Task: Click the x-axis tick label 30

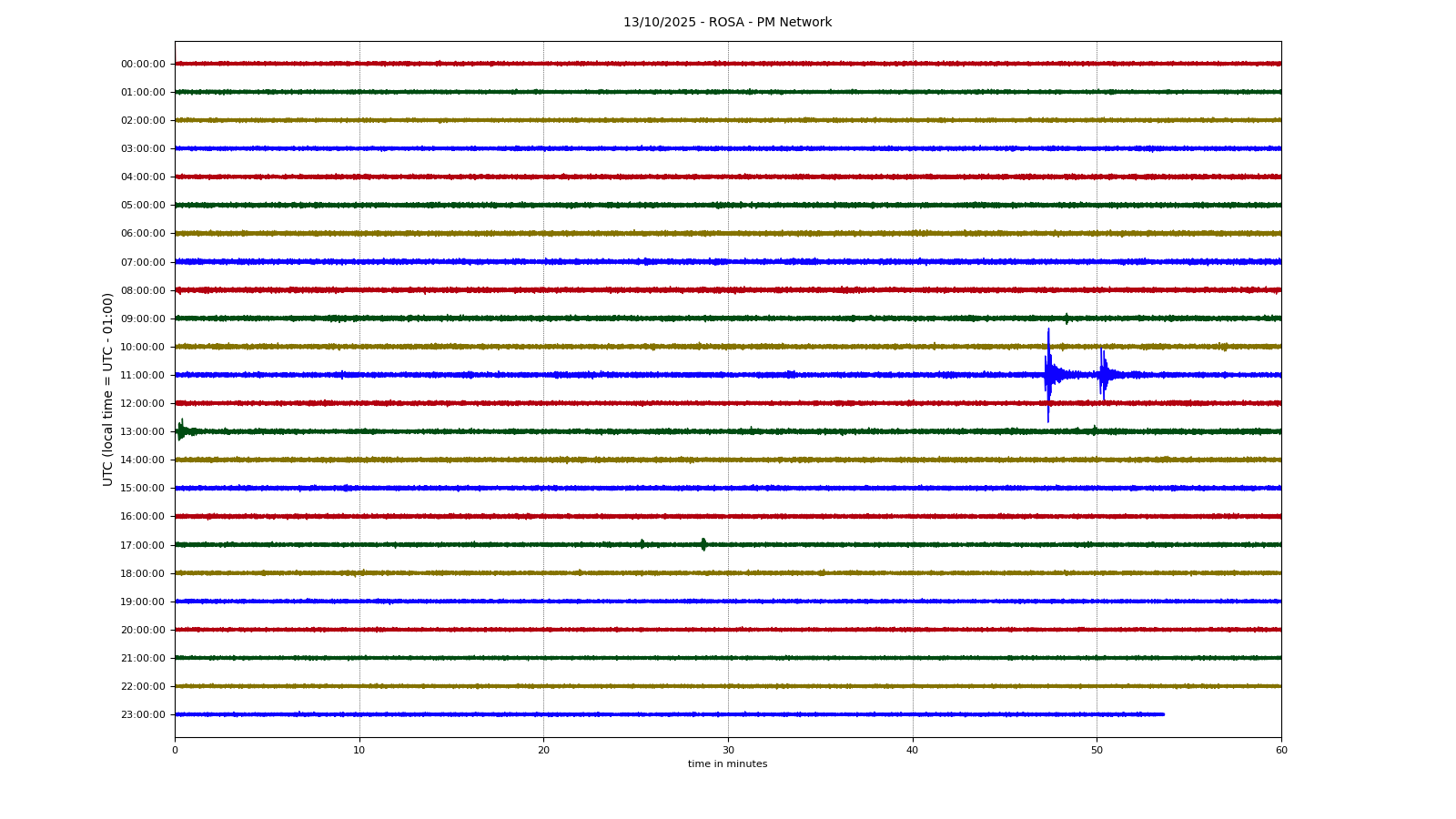Action: point(728,750)
